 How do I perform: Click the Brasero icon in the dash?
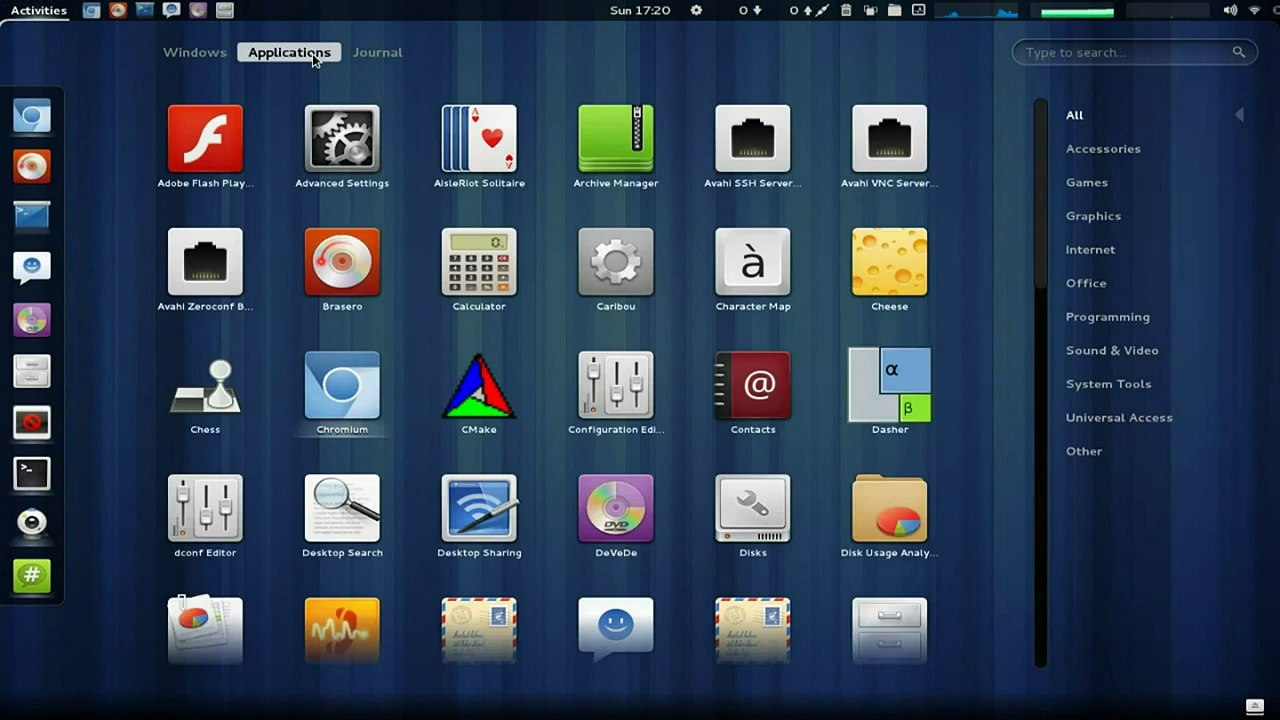tap(32, 166)
